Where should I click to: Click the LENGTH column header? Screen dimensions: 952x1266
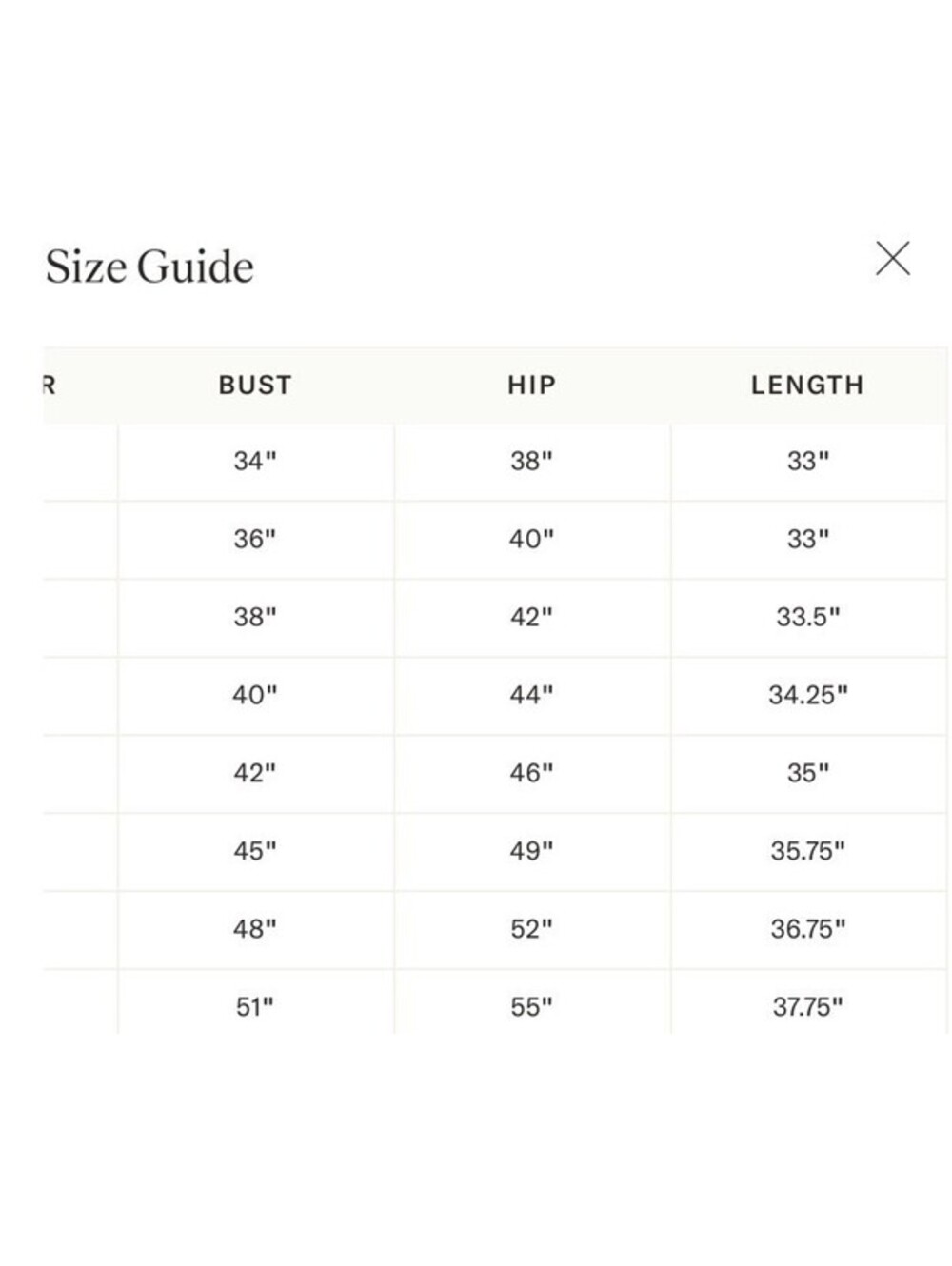point(807,385)
